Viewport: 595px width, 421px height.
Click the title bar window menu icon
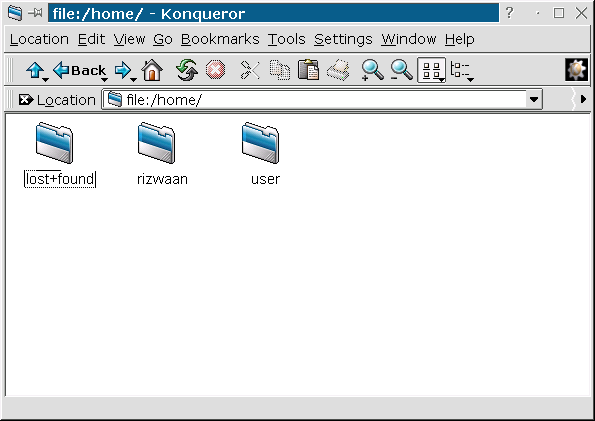[15, 13]
